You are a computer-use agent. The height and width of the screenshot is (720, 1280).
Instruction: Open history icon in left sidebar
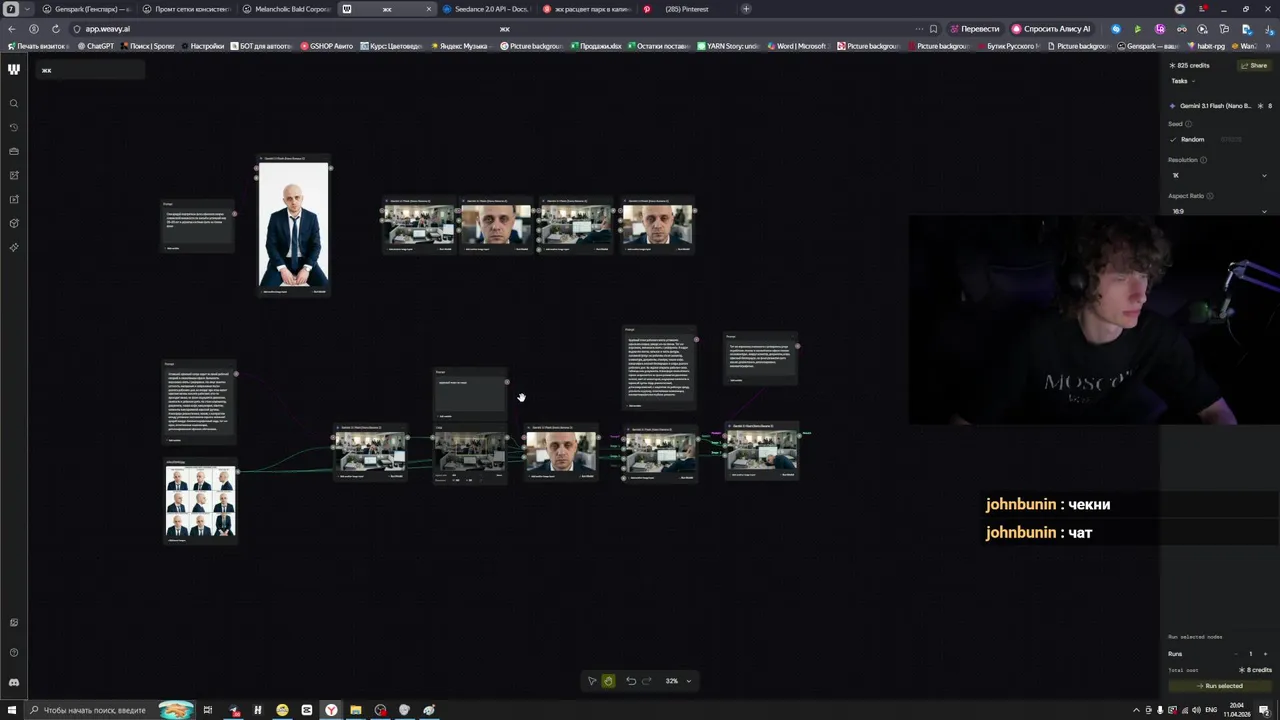click(x=14, y=128)
